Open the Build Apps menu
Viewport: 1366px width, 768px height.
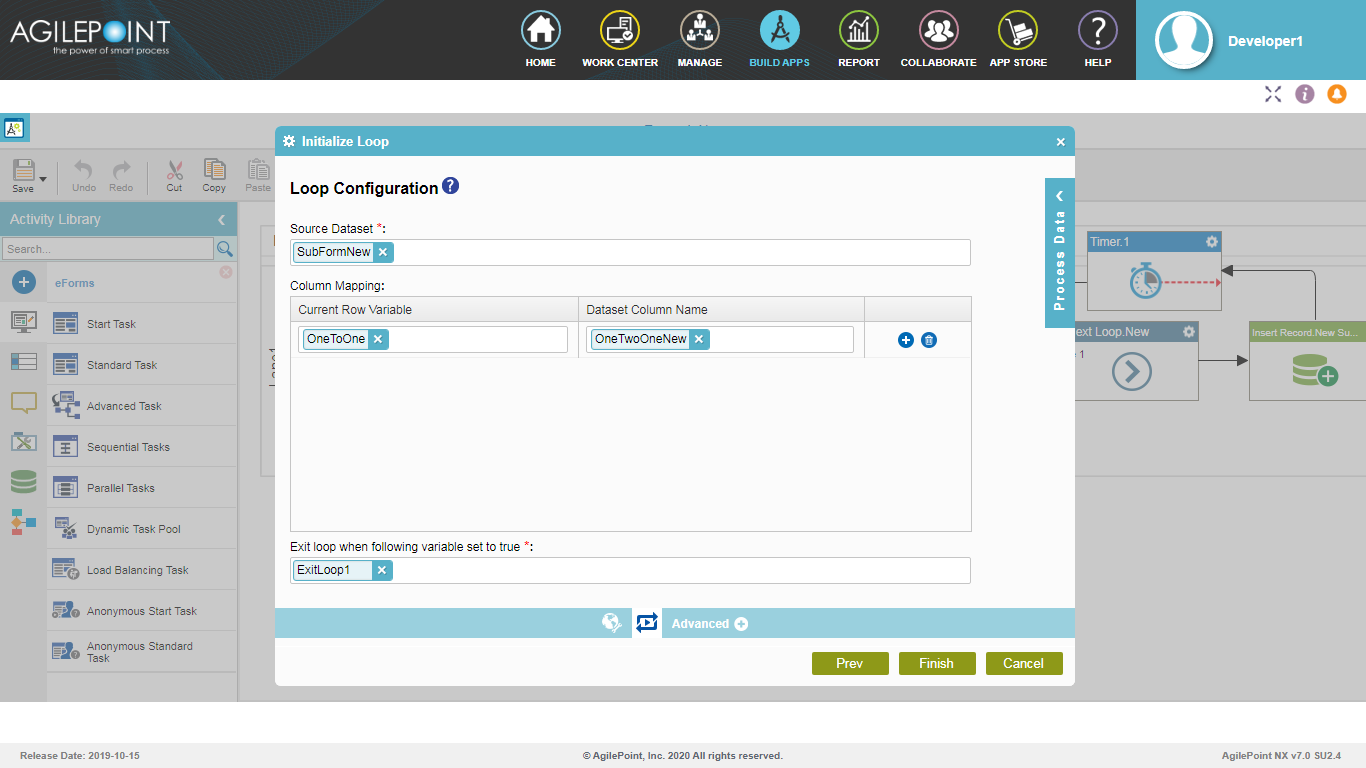point(779,40)
